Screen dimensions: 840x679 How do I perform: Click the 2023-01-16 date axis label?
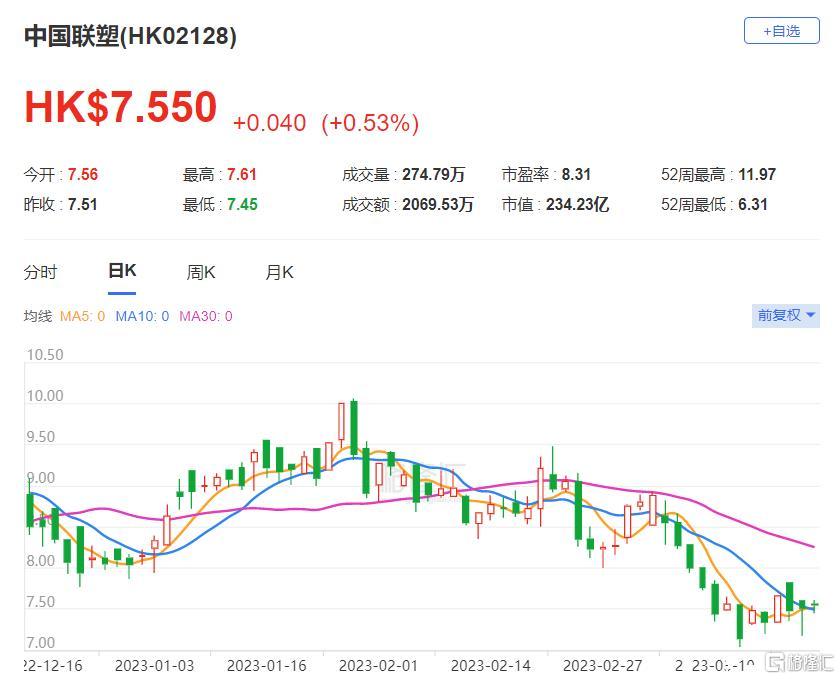coord(266,666)
